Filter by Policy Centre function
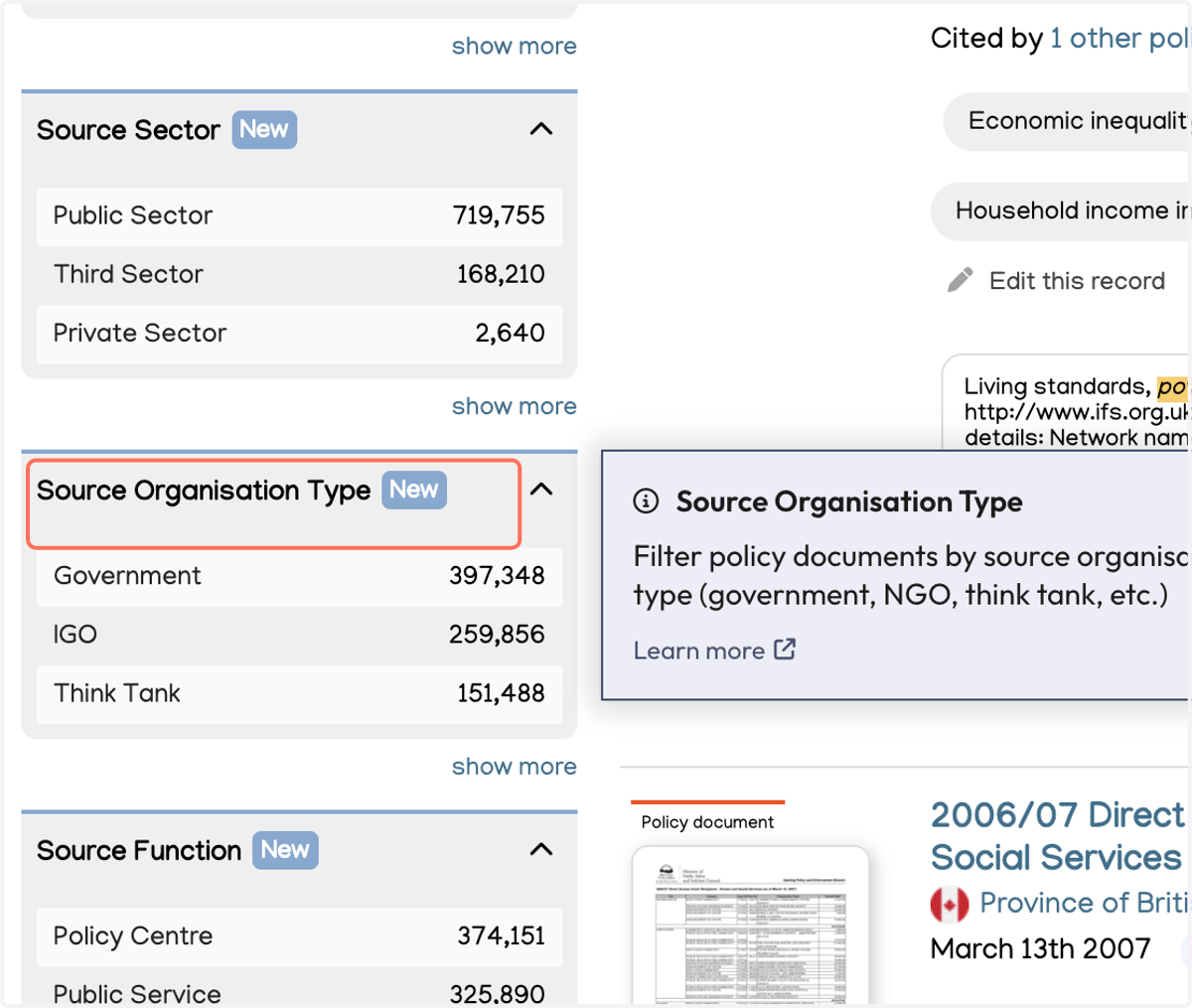 (299, 936)
